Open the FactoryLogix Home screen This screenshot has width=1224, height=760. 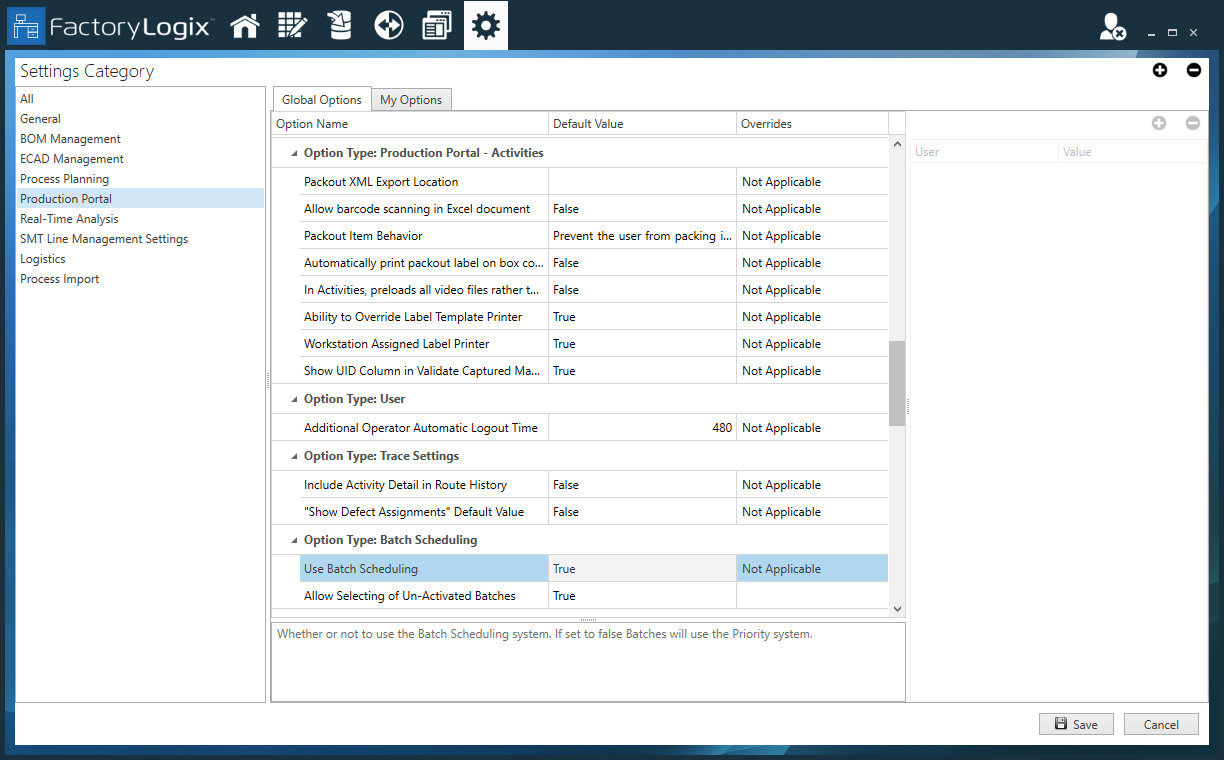tap(245, 25)
